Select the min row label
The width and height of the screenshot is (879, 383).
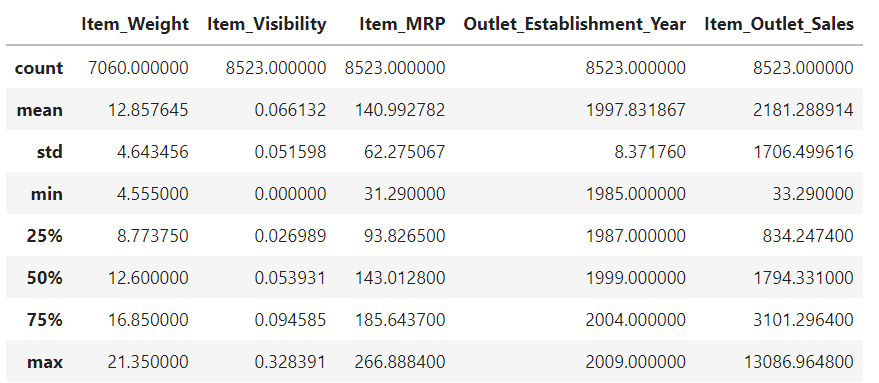coord(47,194)
